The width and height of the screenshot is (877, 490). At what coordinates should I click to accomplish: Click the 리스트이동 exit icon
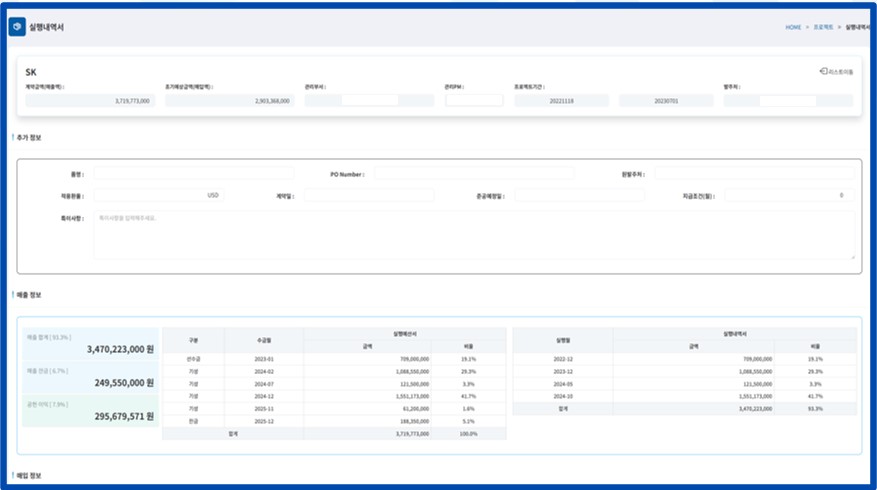point(823,72)
